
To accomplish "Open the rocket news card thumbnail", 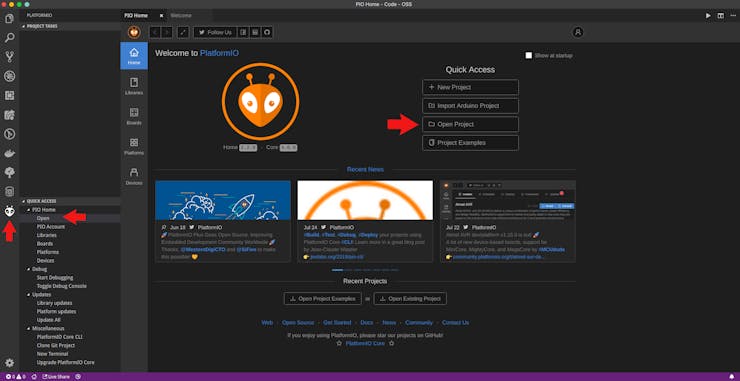I will pyautogui.click(x=223, y=200).
